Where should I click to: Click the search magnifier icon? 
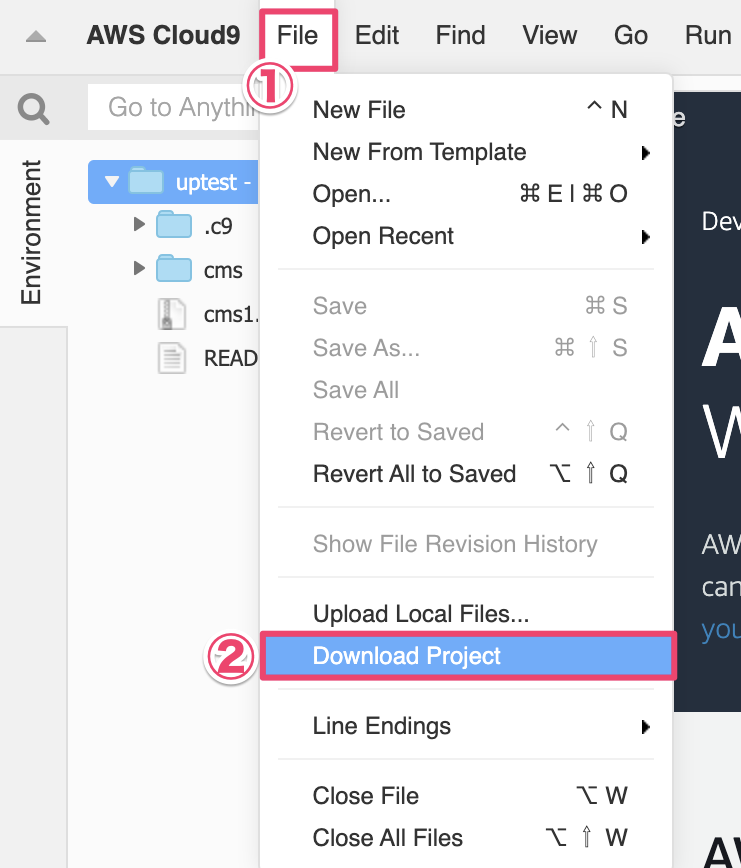[x=33, y=108]
